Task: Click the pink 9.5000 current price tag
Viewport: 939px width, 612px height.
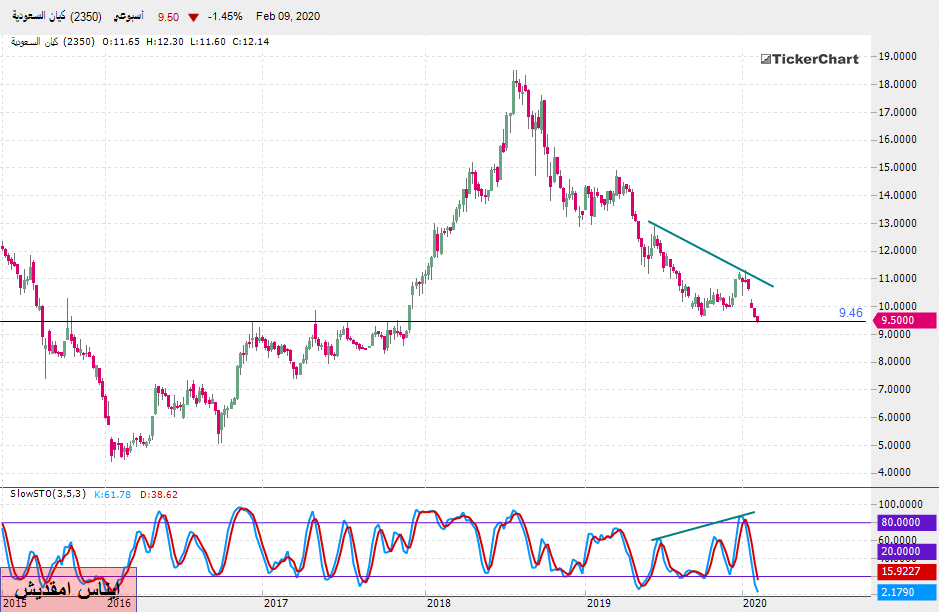Action: (905, 321)
